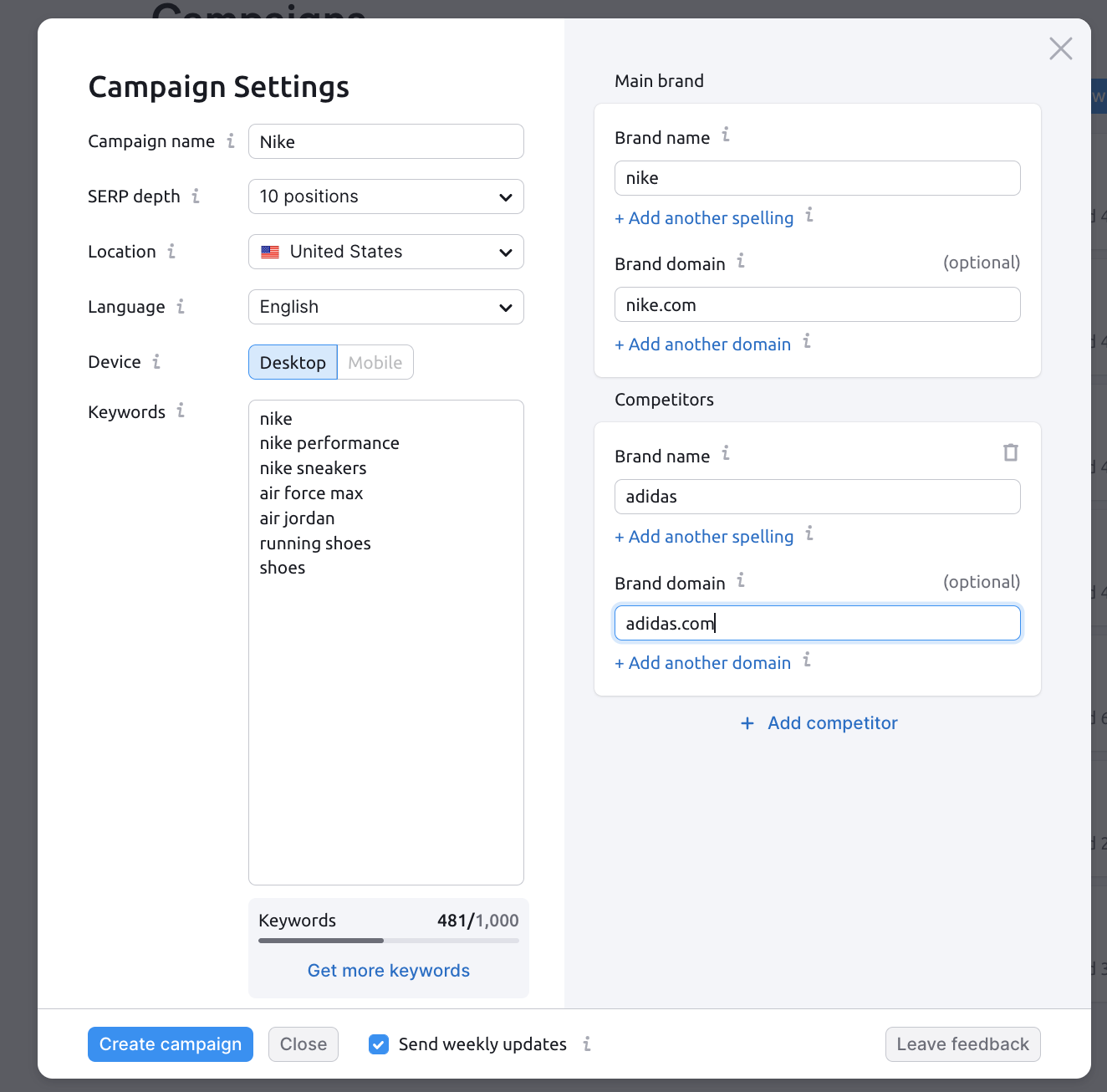This screenshot has width=1107, height=1092.
Task: Click the Leave feedback button
Action: click(x=963, y=1044)
